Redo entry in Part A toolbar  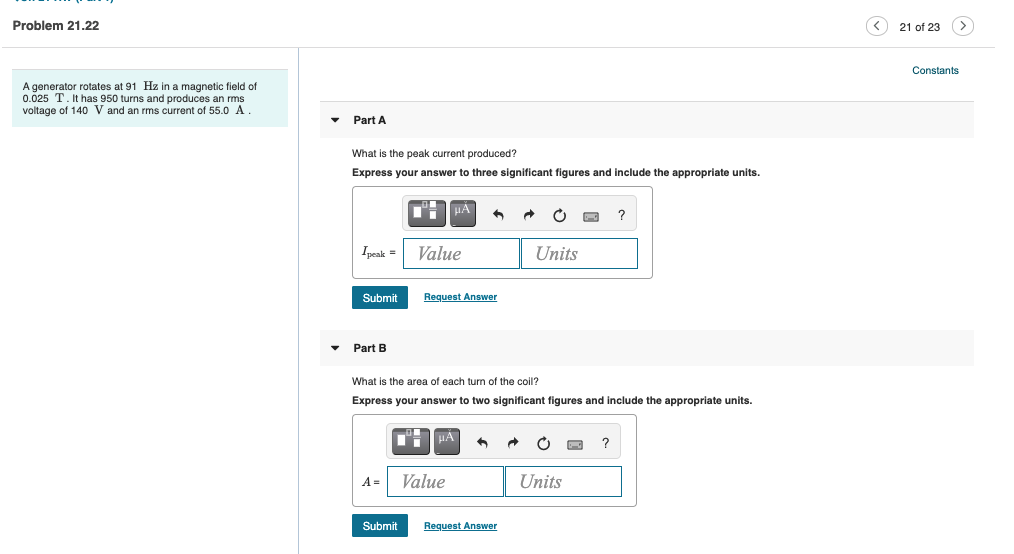[x=529, y=215]
